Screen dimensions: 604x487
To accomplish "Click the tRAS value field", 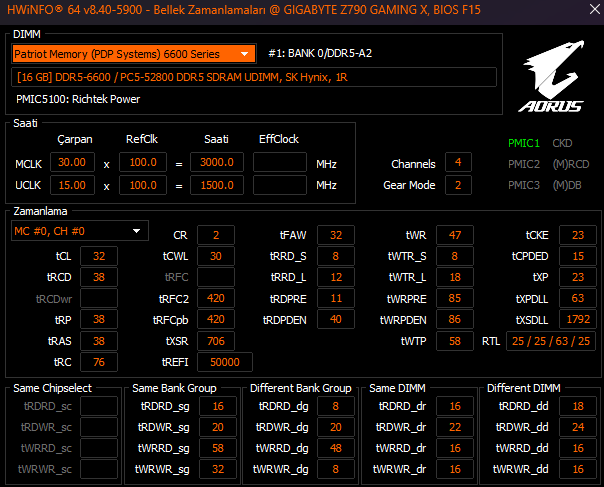I will coord(99,341).
